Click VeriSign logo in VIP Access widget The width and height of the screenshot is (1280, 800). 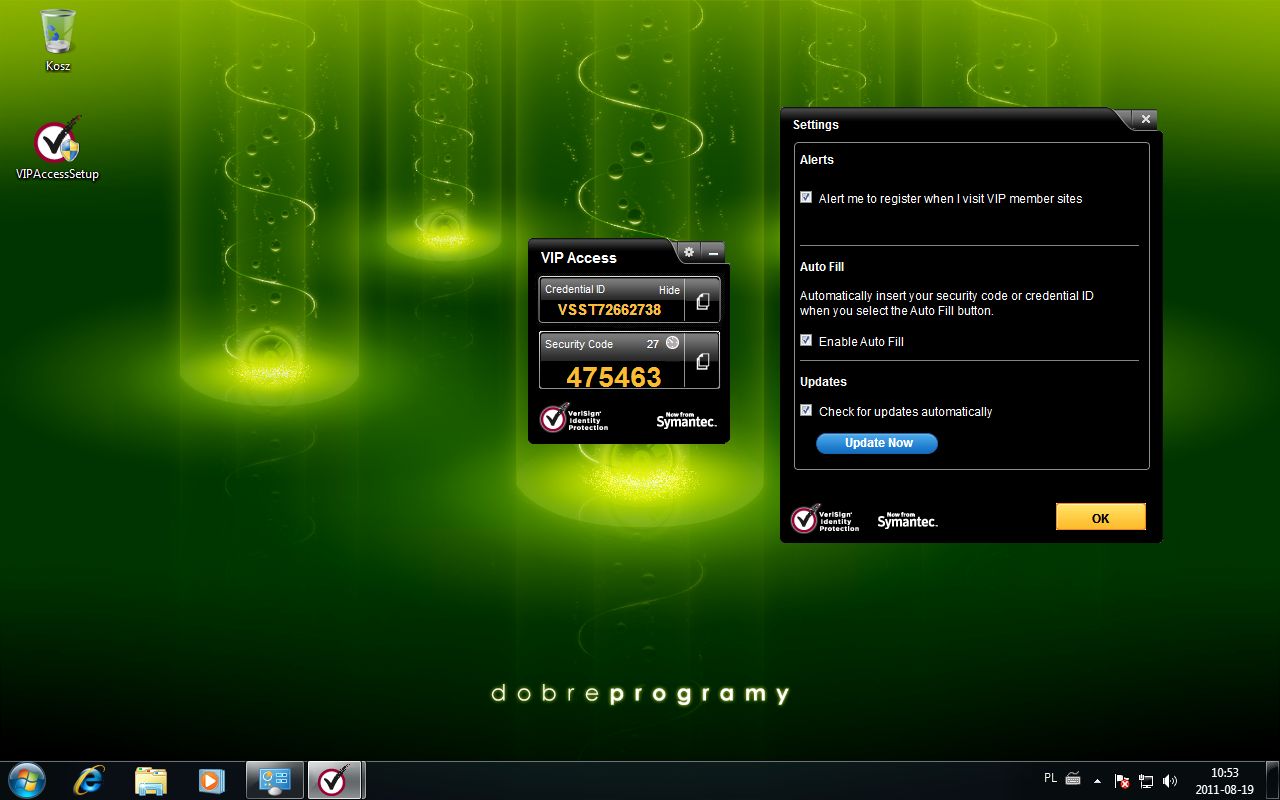pos(574,418)
